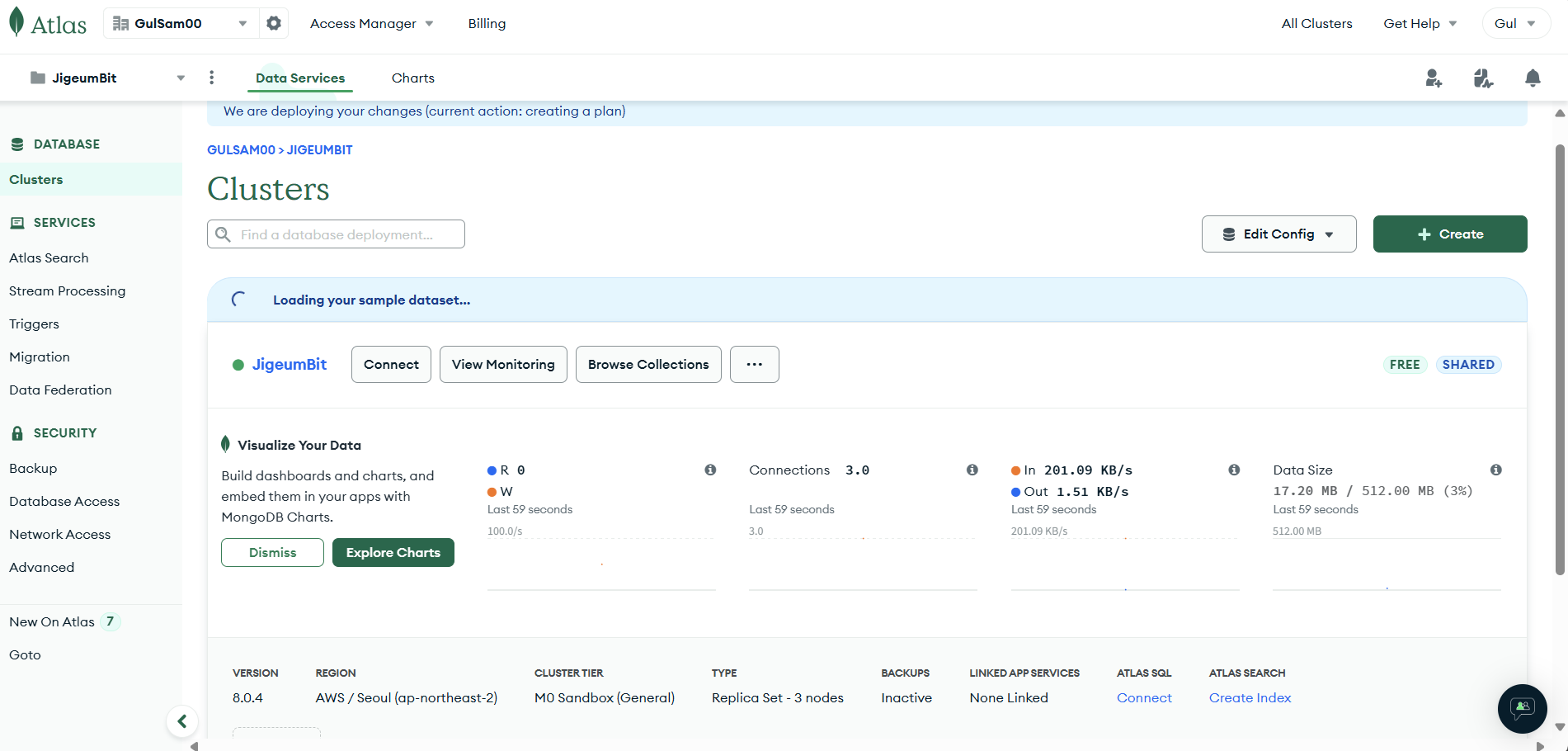Viewport: 1568px width, 751px height.
Task: Expand the Access Manager menu
Action: [x=371, y=23]
